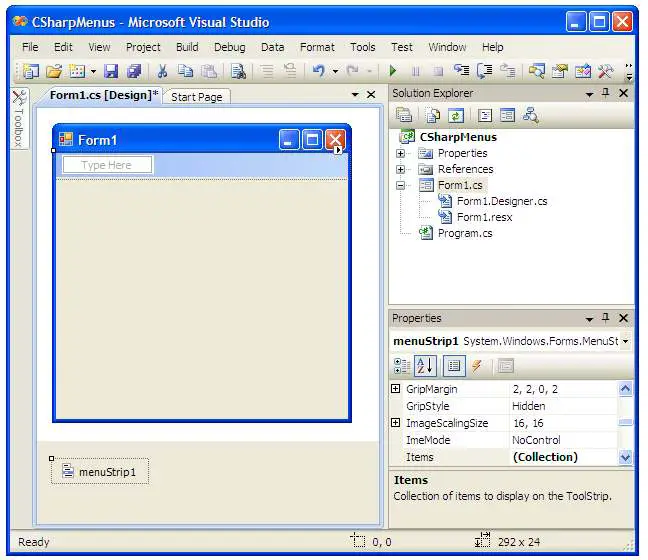
Task: Open the Properties object selector dropdown
Action: click(x=625, y=341)
